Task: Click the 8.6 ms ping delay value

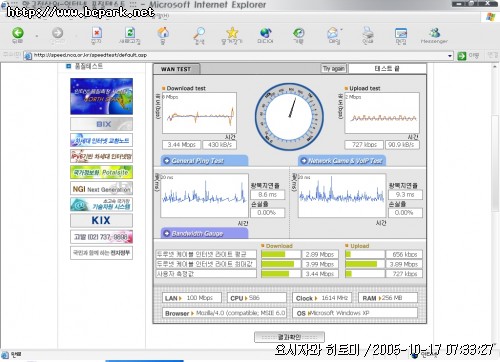Action: 267,194
